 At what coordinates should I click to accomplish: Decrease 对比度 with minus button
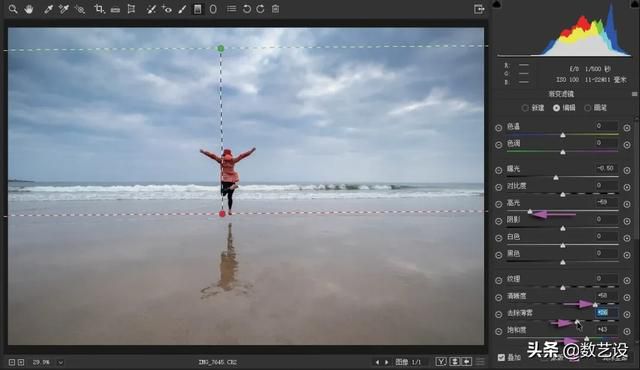(498, 187)
